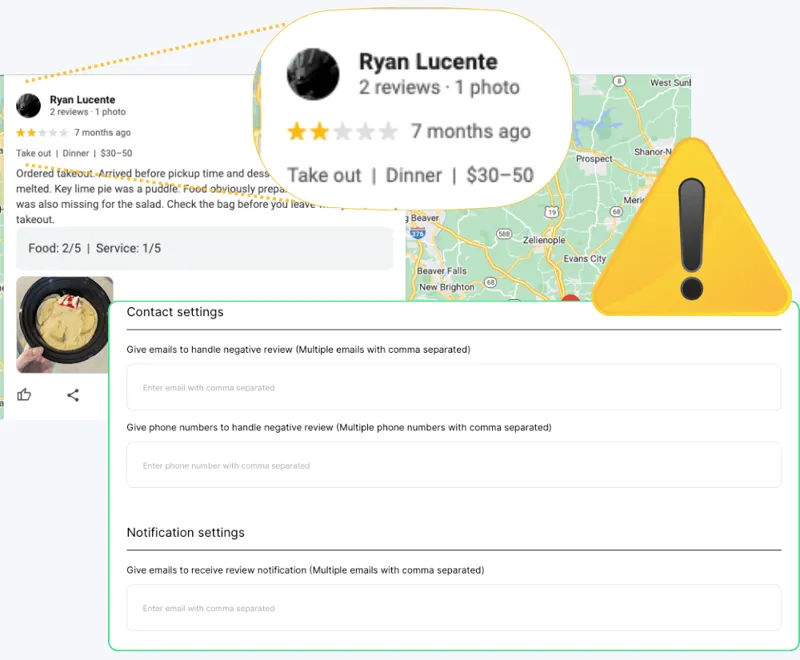Click the large "7 months ago" text in the callout
The image size is (800, 660).
click(x=471, y=132)
